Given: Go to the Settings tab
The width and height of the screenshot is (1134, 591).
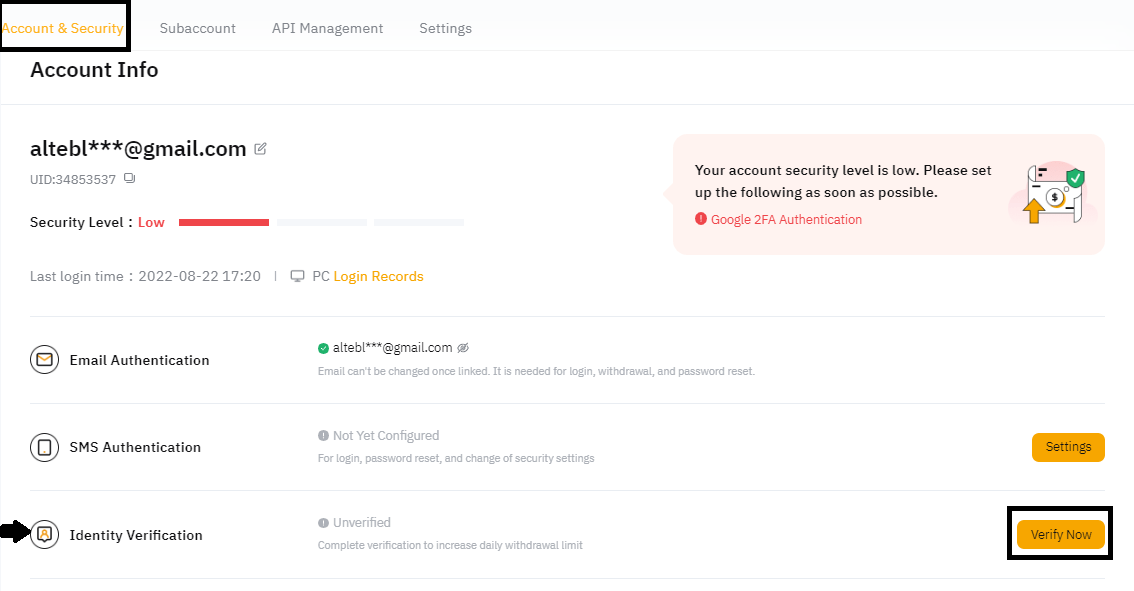Looking at the screenshot, I should (x=446, y=28).
